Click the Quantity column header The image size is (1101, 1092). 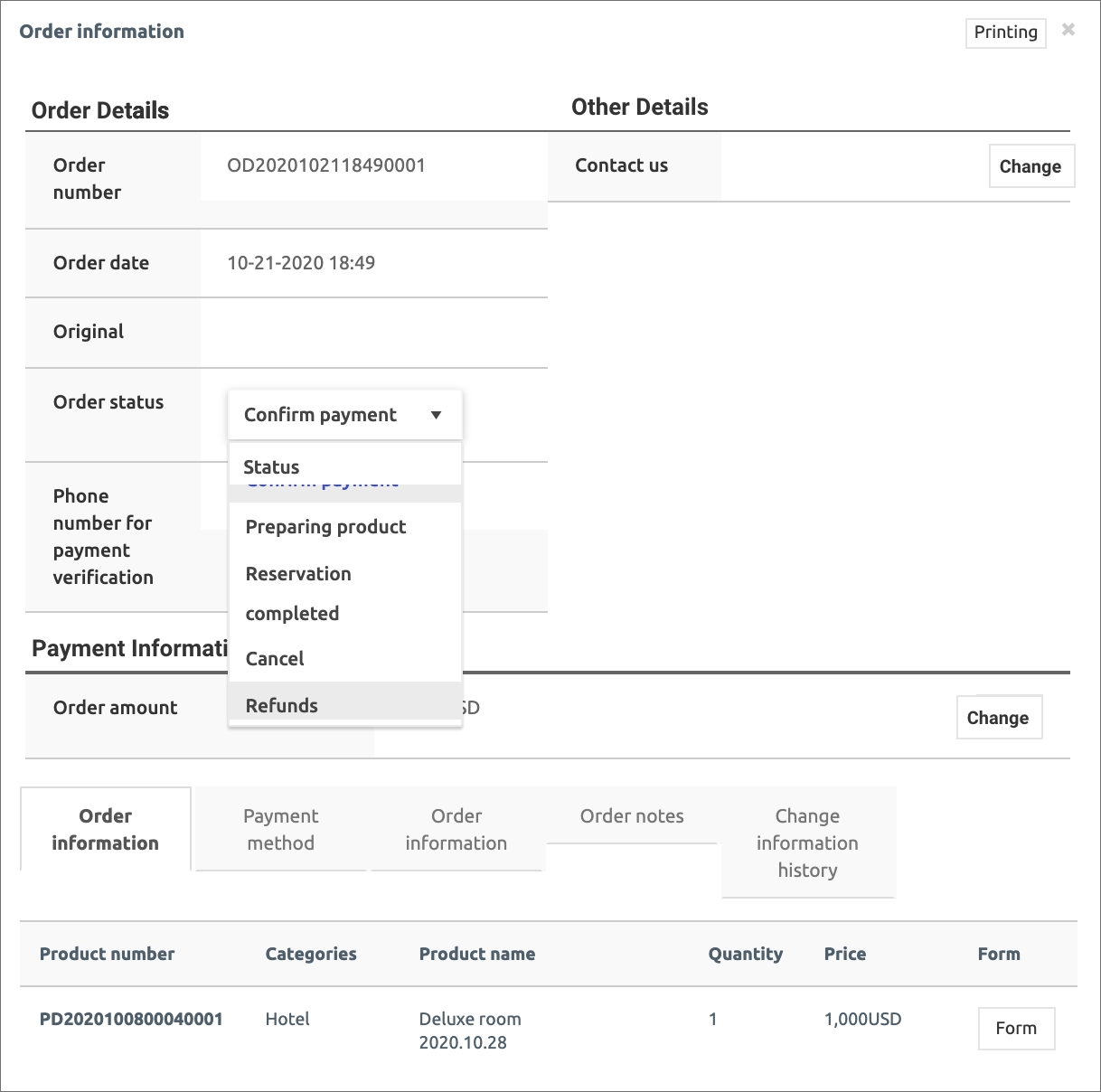[746, 954]
